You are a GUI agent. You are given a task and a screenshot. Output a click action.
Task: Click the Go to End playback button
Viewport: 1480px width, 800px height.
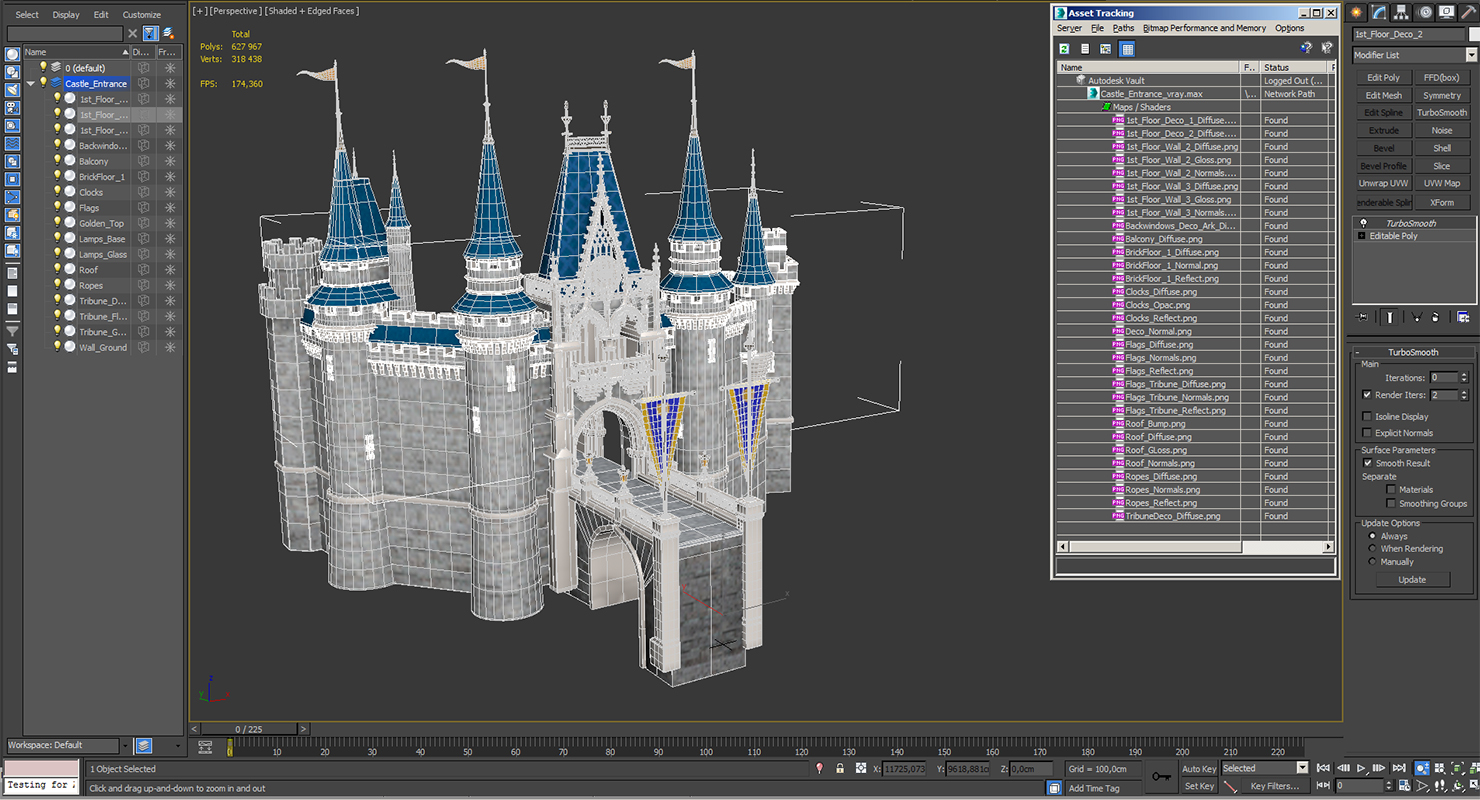click(1399, 768)
